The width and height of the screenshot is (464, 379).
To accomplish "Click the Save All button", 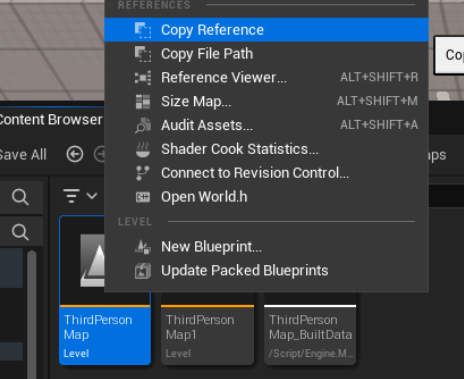I will tap(23, 155).
